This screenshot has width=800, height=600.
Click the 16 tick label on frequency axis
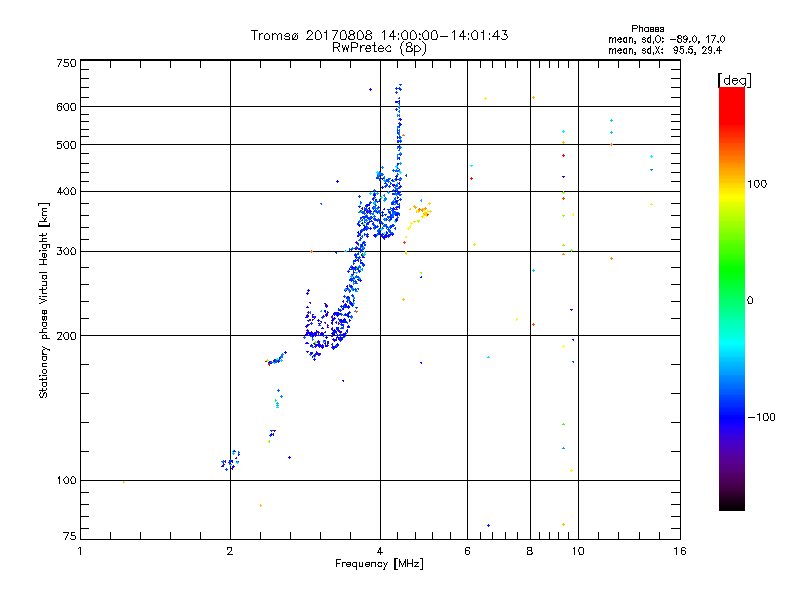click(680, 551)
